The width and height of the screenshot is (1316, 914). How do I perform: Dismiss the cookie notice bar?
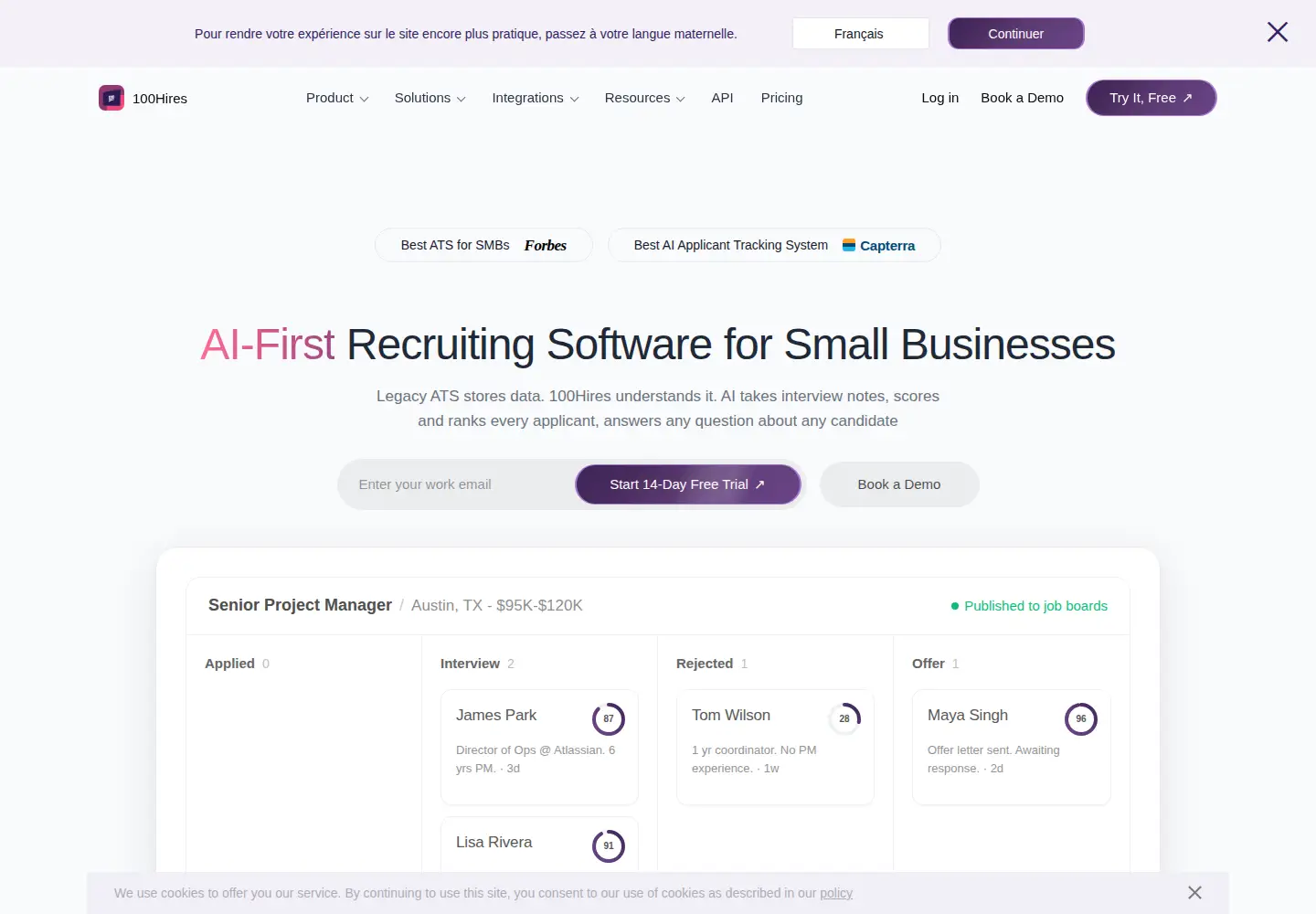point(1194,892)
